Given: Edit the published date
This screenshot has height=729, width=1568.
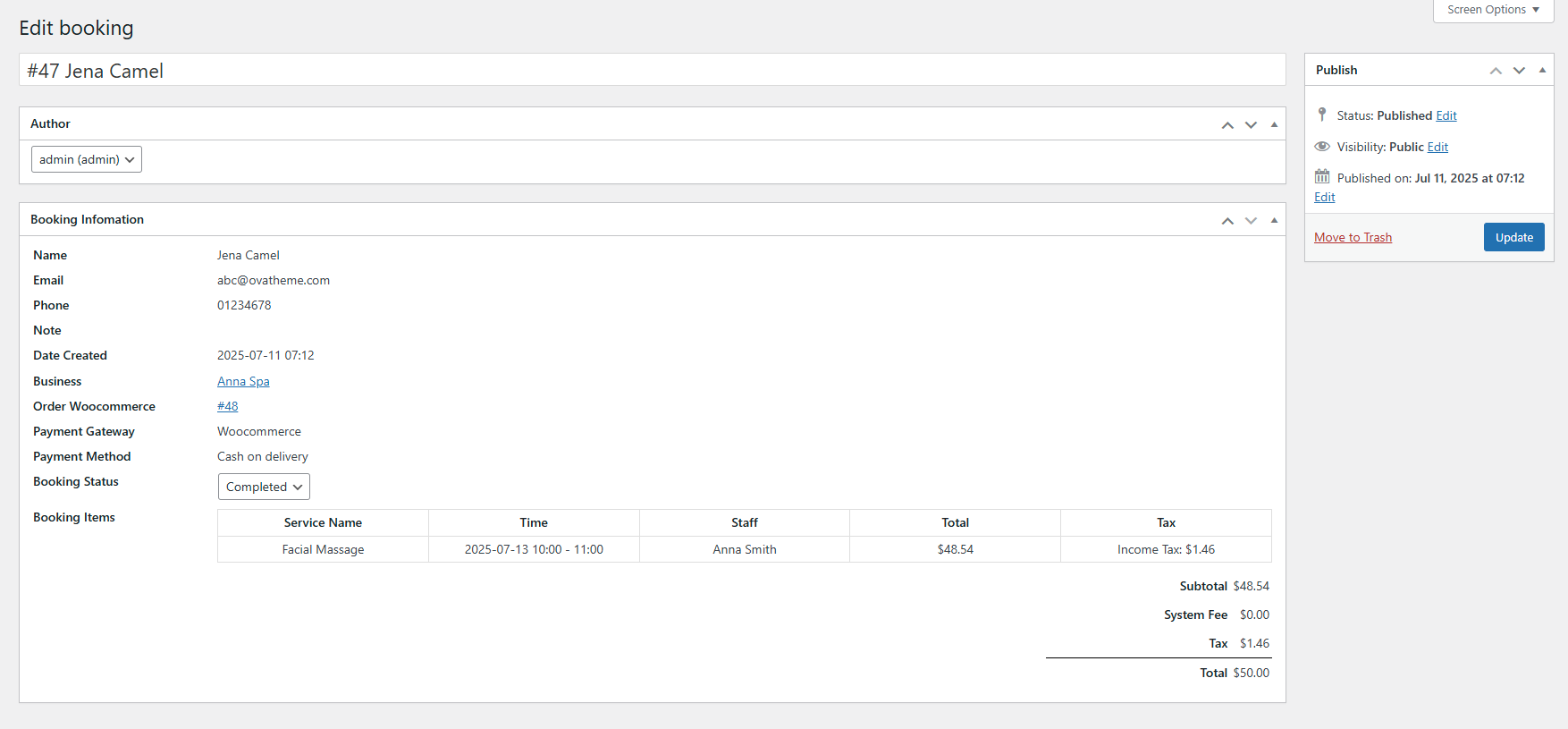Looking at the screenshot, I should pyautogui.click(x=1324, y=197).
